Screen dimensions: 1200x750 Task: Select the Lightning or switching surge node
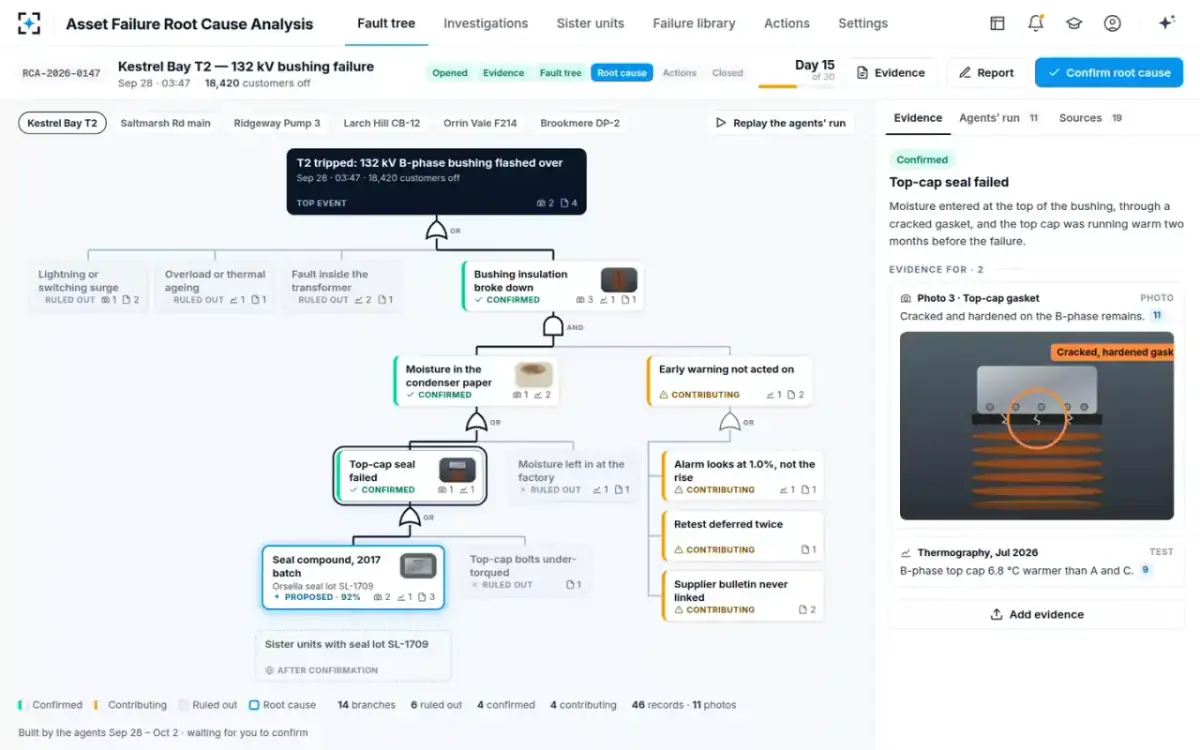(x=89, y=286)
